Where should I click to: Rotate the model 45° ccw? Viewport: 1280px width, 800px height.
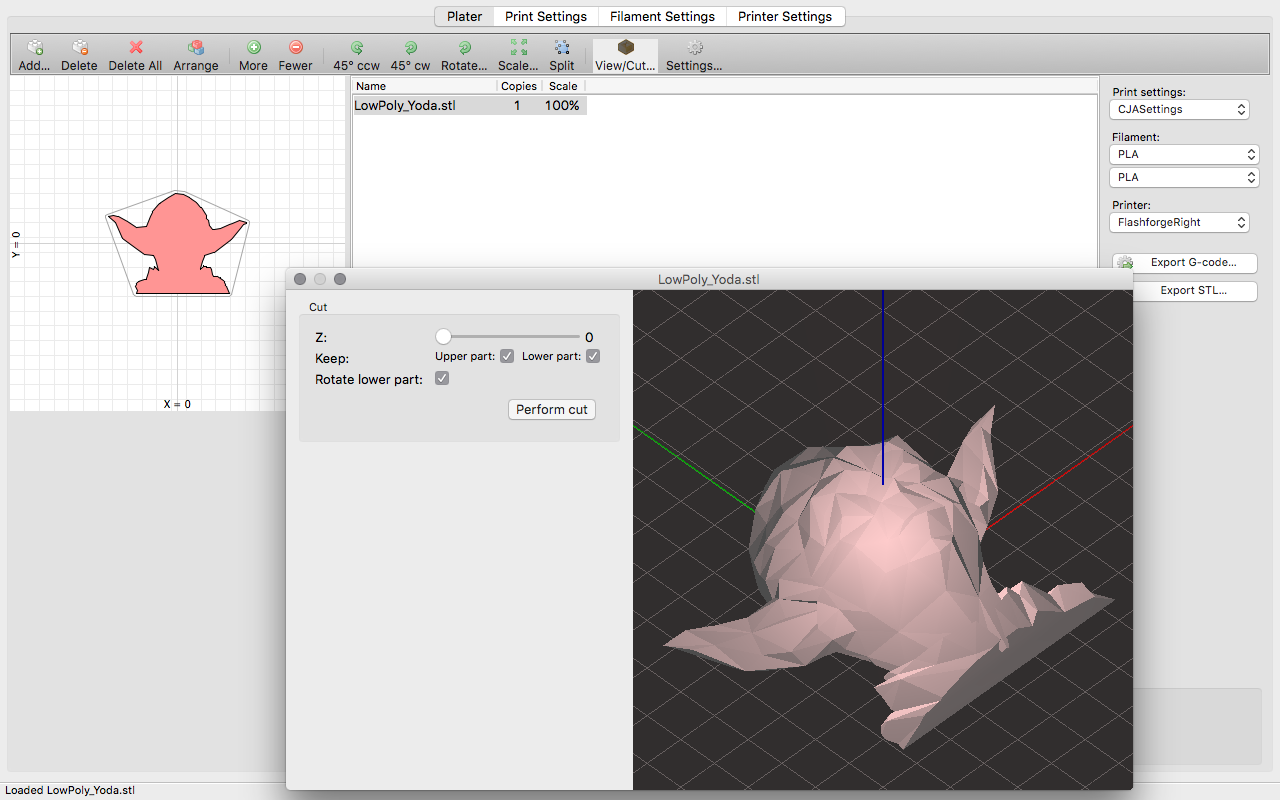coord(355,55)
